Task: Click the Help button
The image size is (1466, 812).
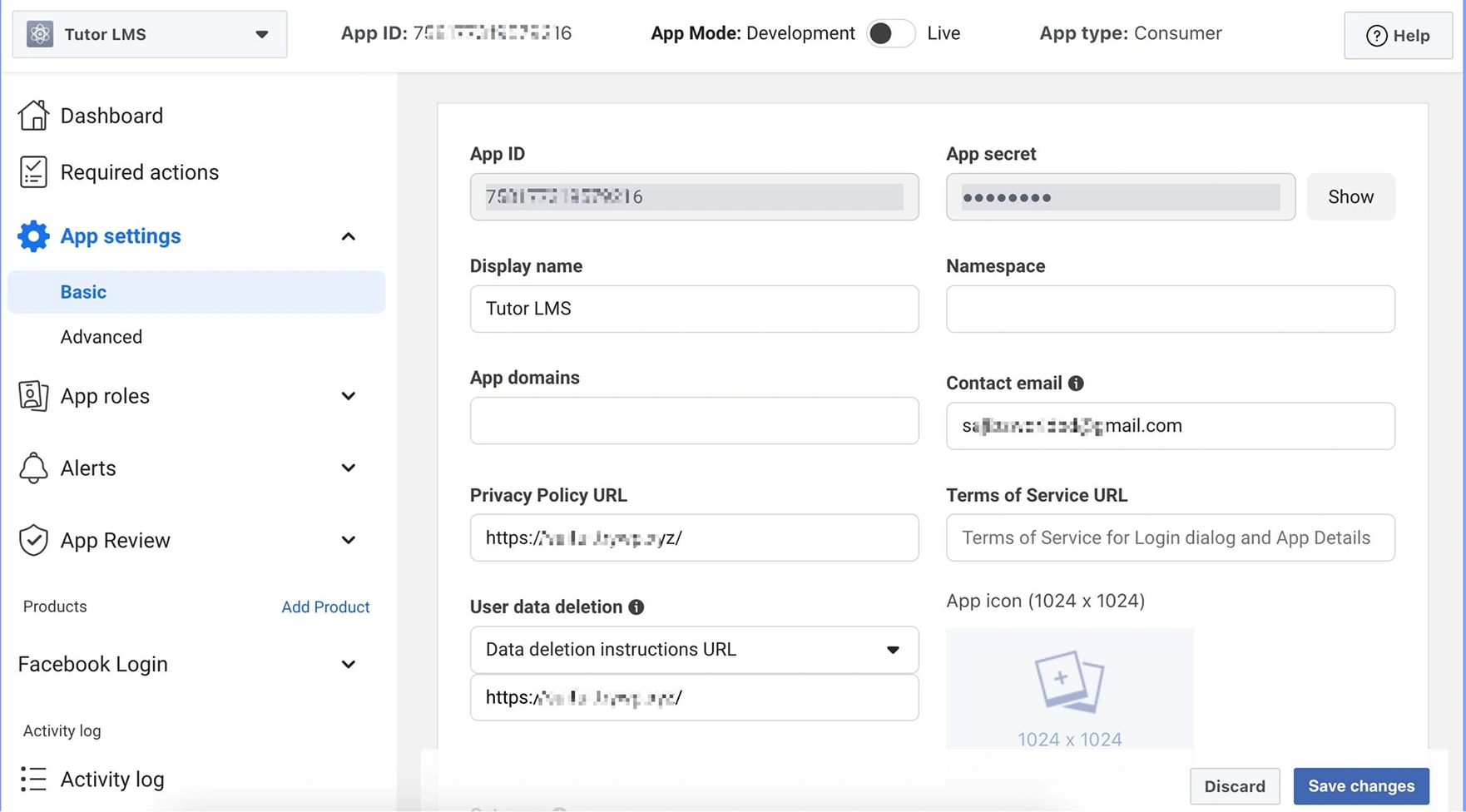Action: tap(1398, 36)
